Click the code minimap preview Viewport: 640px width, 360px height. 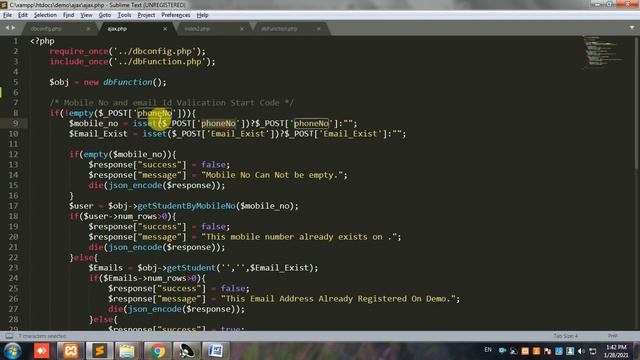(x=603, y=52)
